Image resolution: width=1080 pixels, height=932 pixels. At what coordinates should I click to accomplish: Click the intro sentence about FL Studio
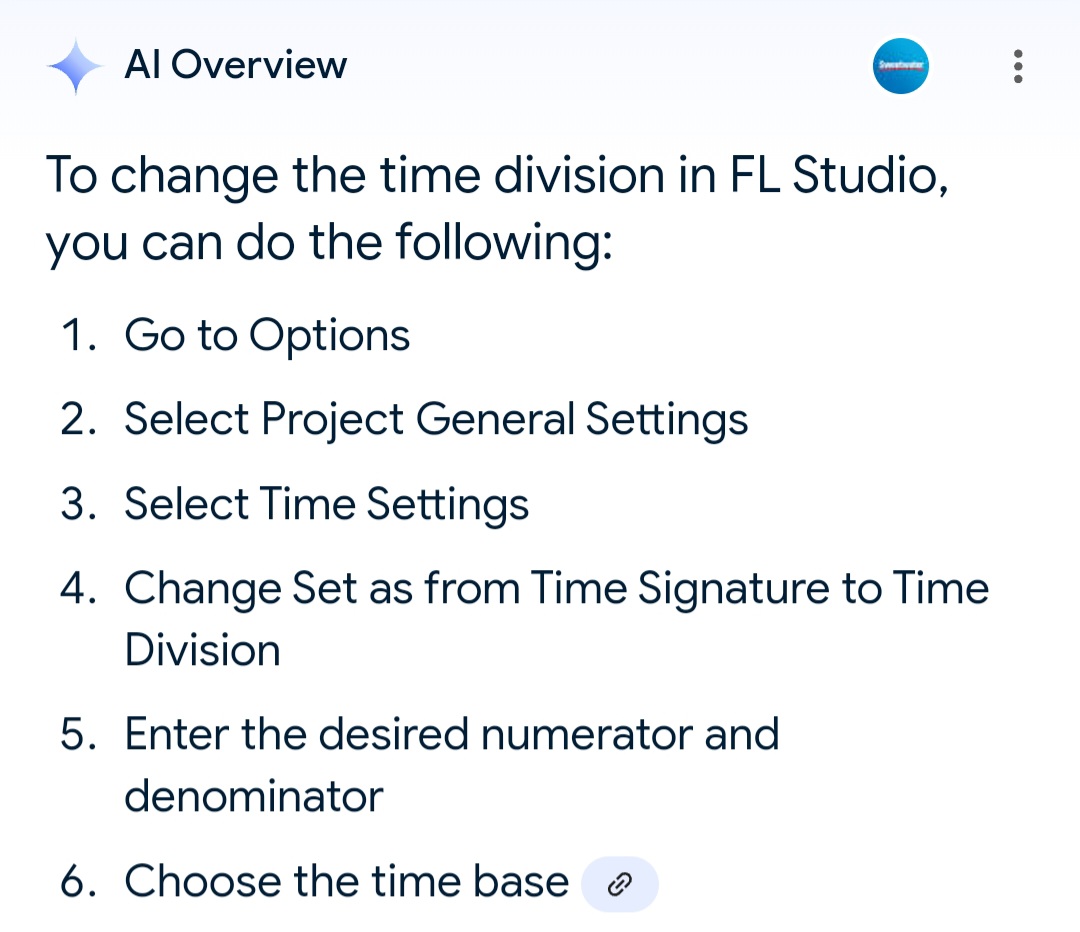[x=497, y=208]
